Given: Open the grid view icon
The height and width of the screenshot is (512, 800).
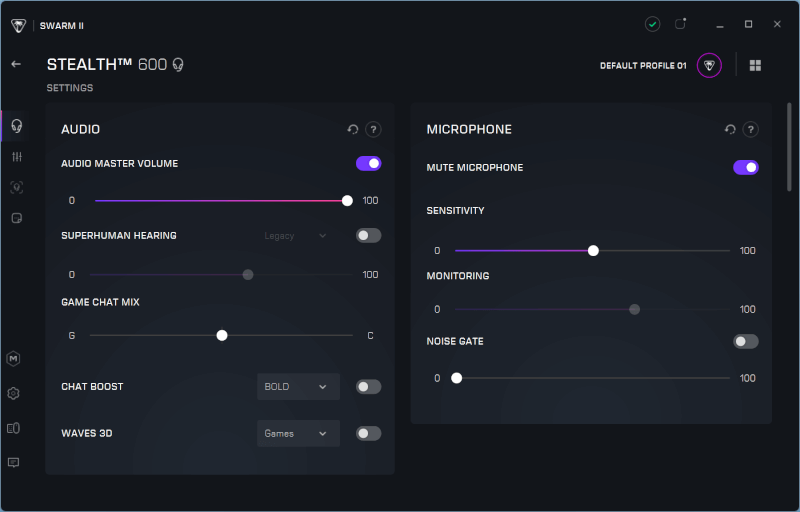Looking at the screenshot, I should click(755, 65).
